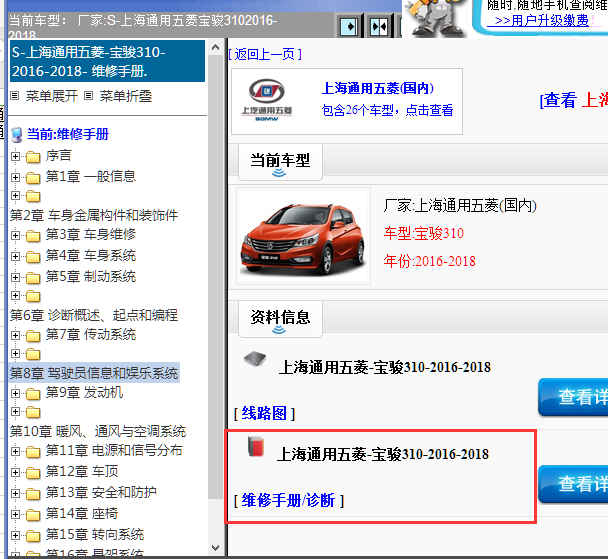This screenshot has width=608, height=559.
Task: Click 查看详 button for repair manual
Action: [x=573, y=484]
